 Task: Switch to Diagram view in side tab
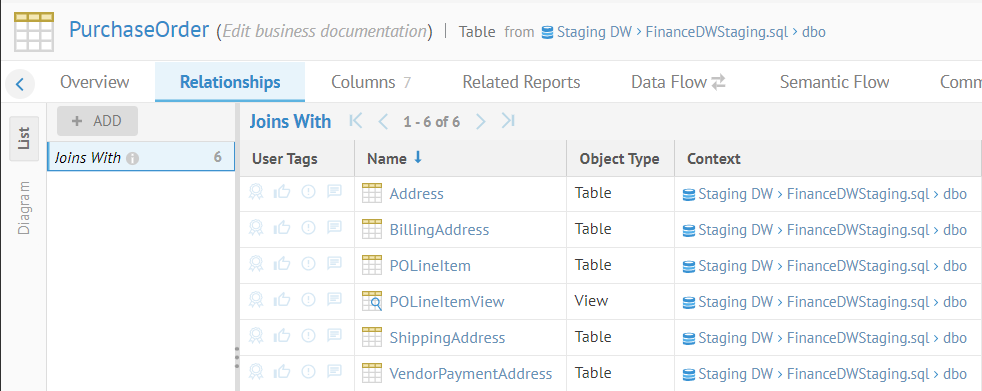(x=24, y=208)
